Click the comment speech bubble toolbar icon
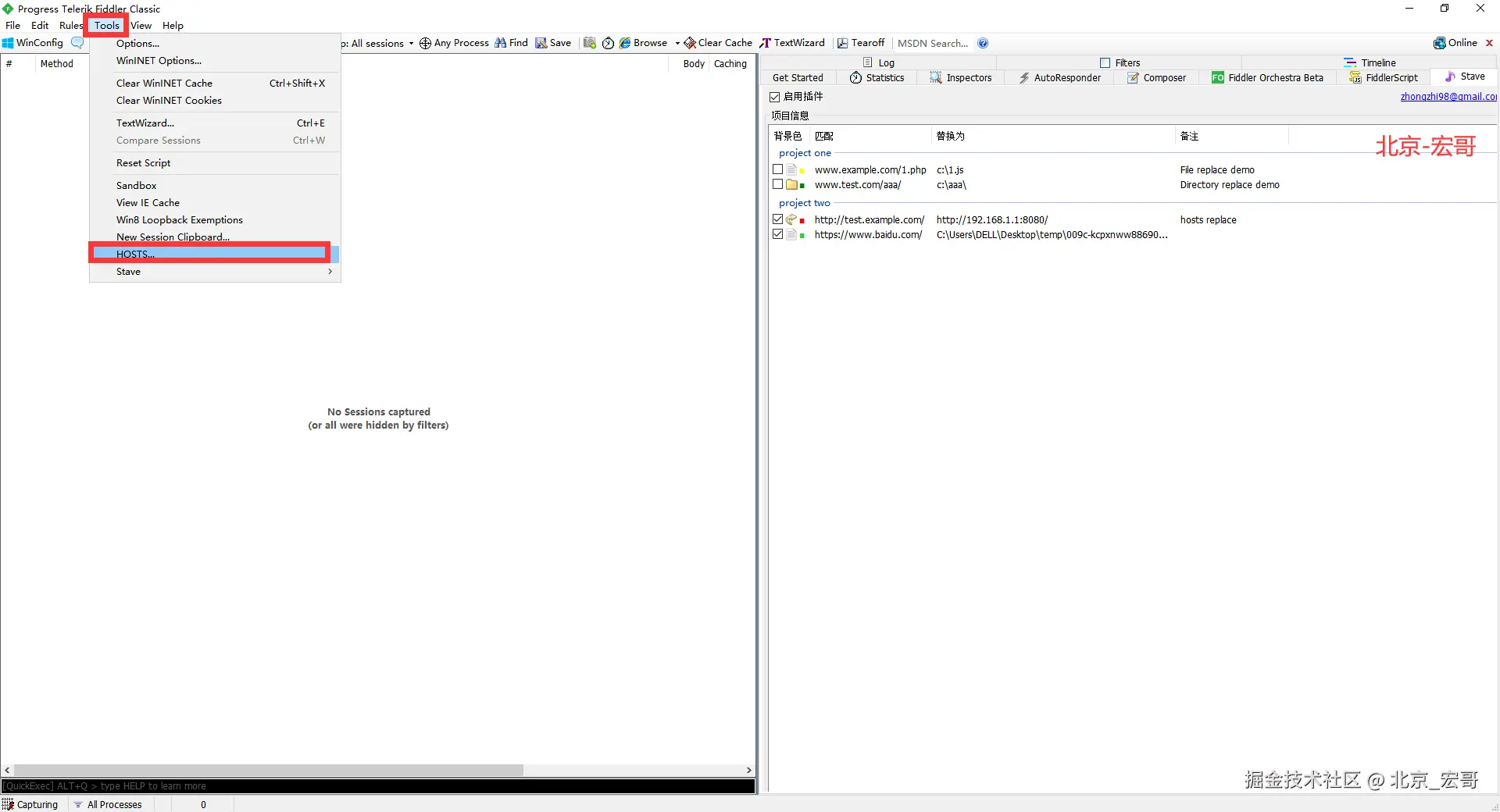This screenshot has height=812, width=1500. [77, 43]
